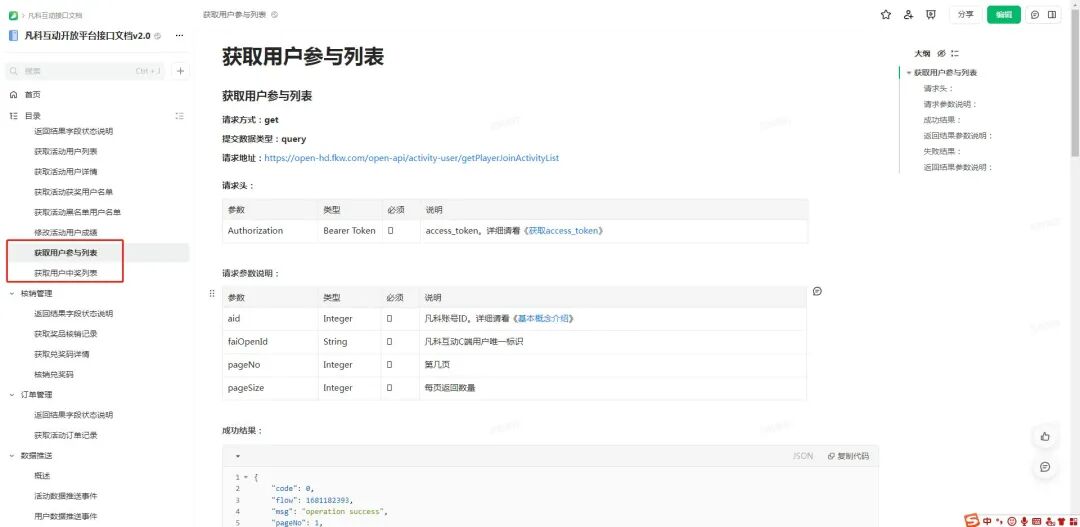
Task: Collapse the 数据推送 section in sidebar
Action: (x=12, y=455)
